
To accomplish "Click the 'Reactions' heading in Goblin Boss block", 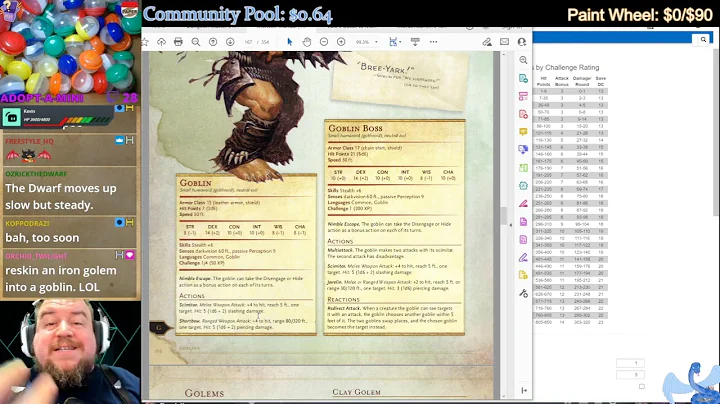I will (343, 299).
